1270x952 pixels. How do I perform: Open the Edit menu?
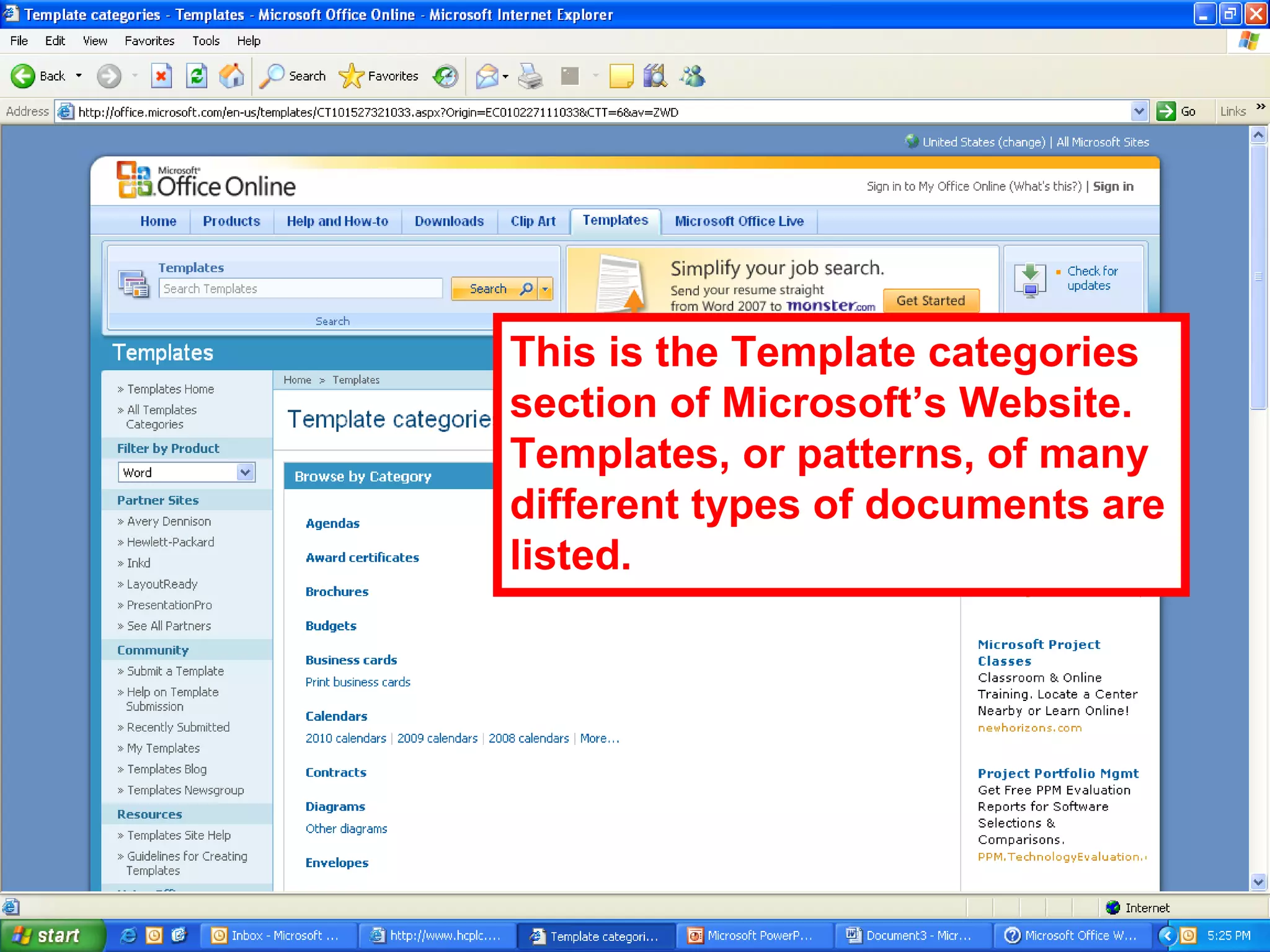(55, 41)
